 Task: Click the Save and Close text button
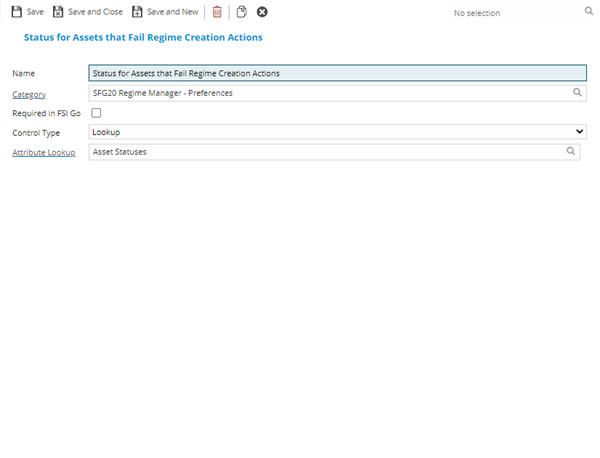tap(95, 12)
